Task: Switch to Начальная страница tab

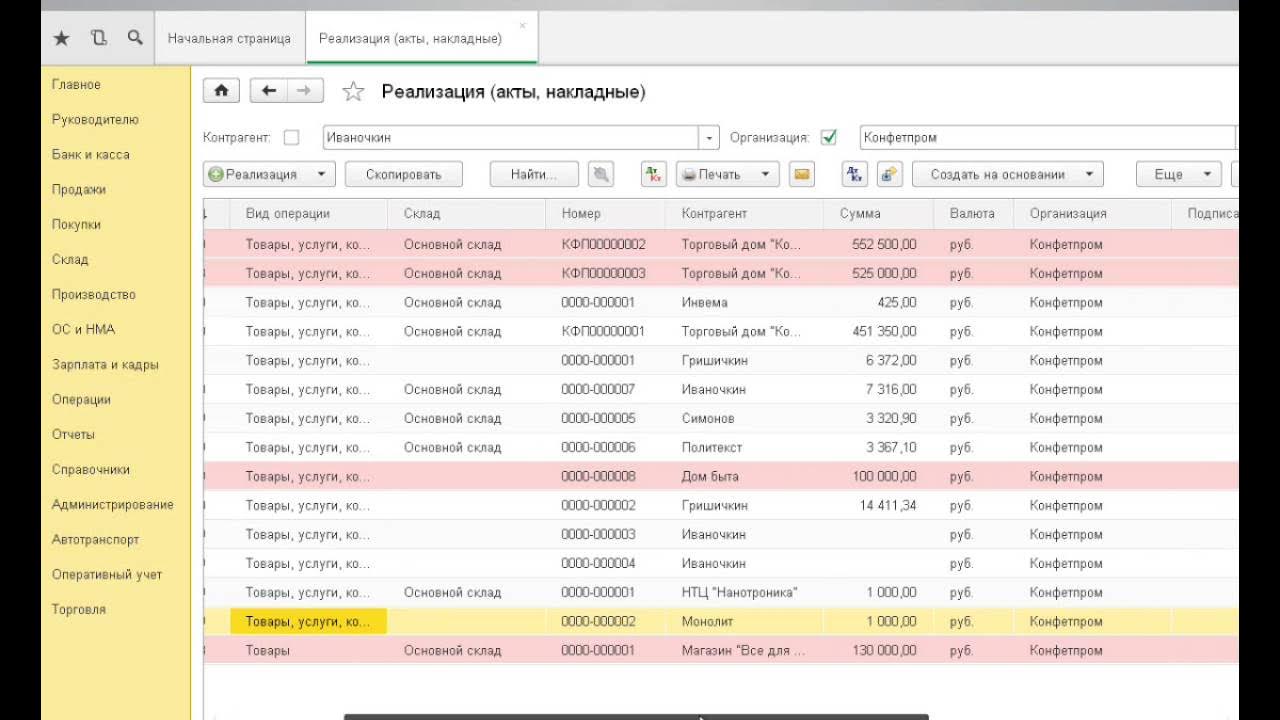Action: click(229, 38)
